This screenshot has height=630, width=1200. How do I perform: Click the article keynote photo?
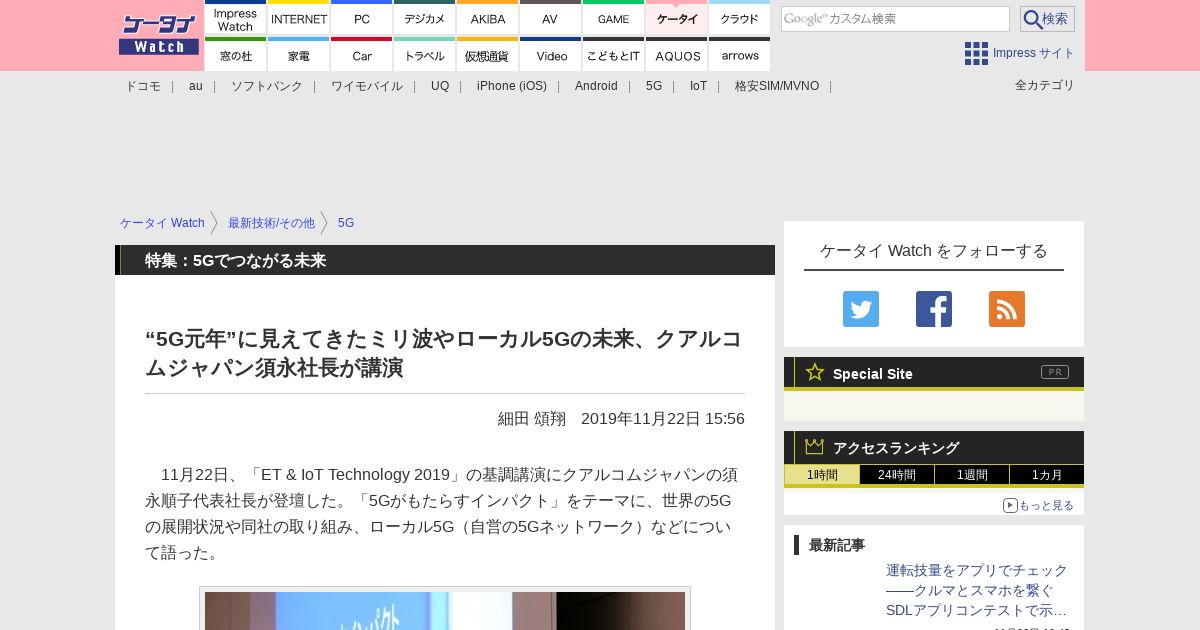[x=445, y=610]
